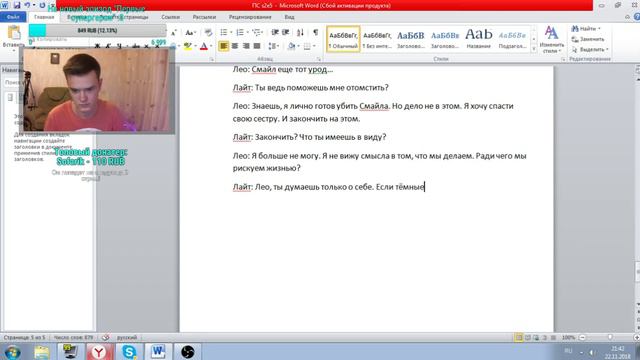
Task: Open the Line Spacing dropdown
Action: pos(273,46)
